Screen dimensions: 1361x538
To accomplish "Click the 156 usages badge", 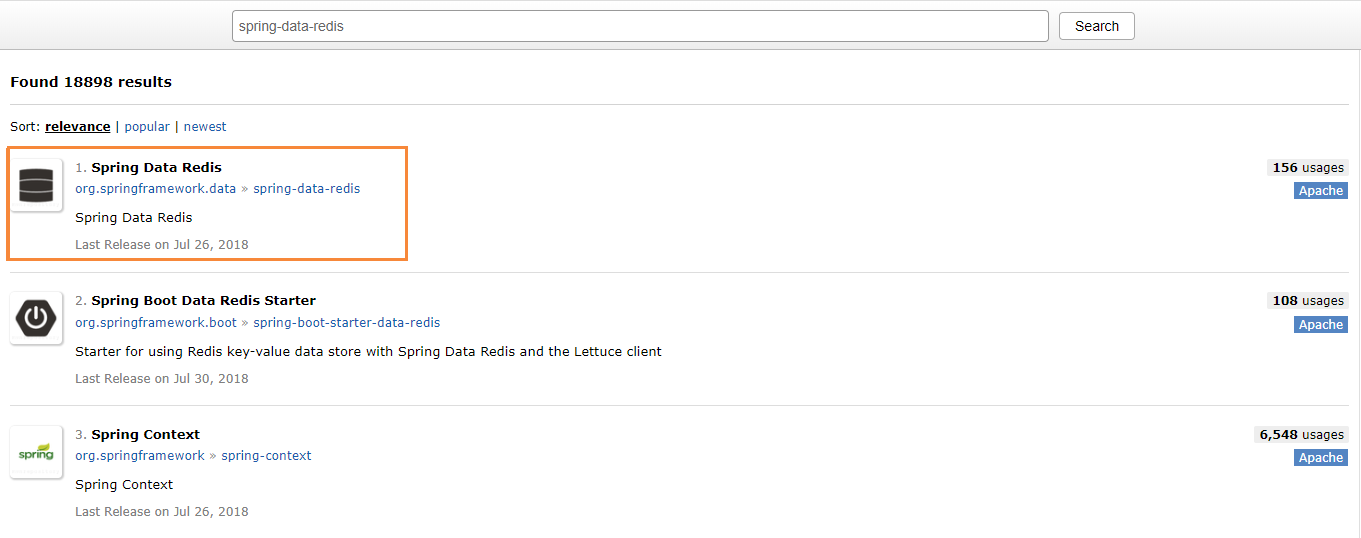I will (x=1307, y=168).
